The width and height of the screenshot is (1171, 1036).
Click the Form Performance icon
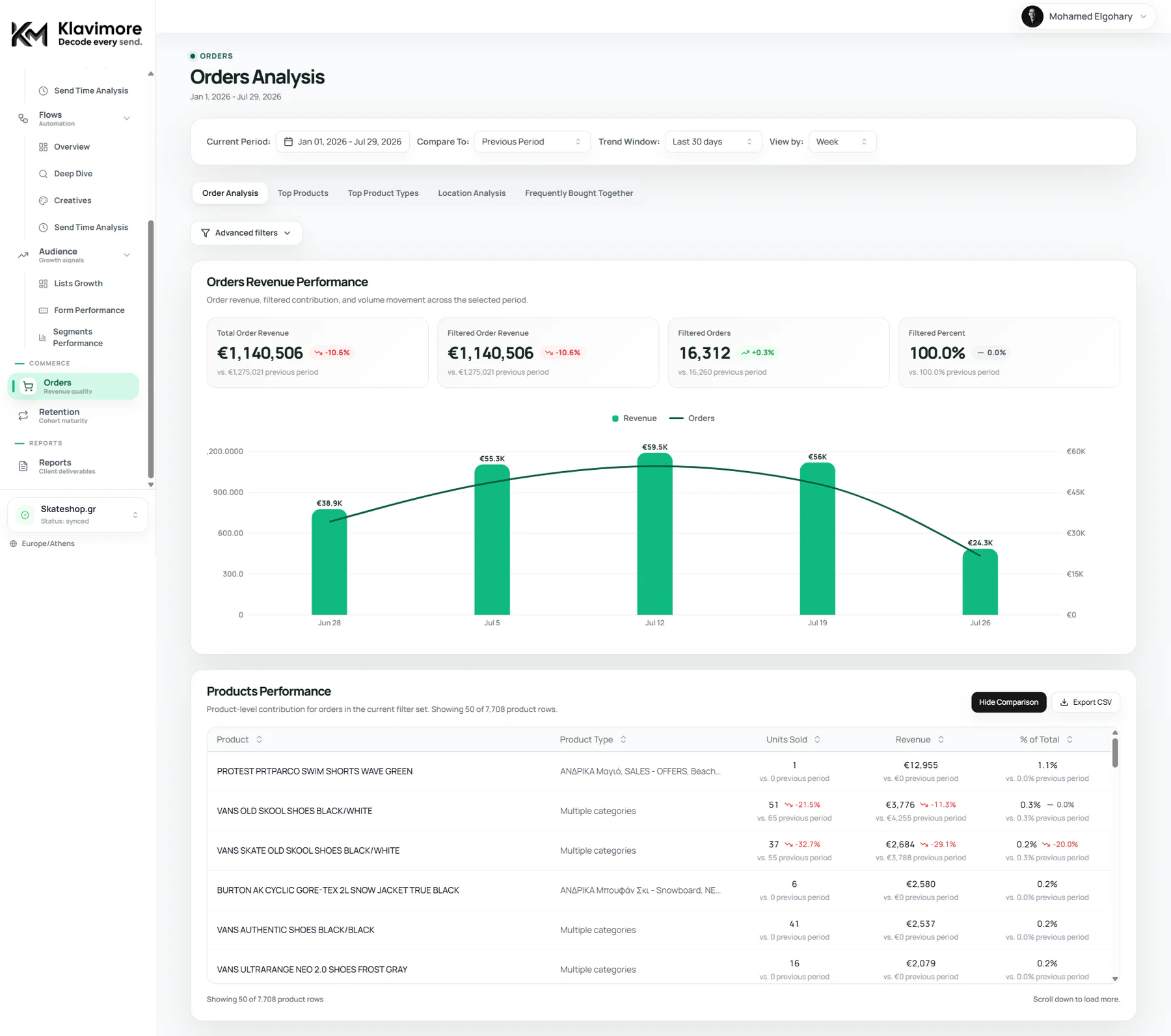coord(44,310)
